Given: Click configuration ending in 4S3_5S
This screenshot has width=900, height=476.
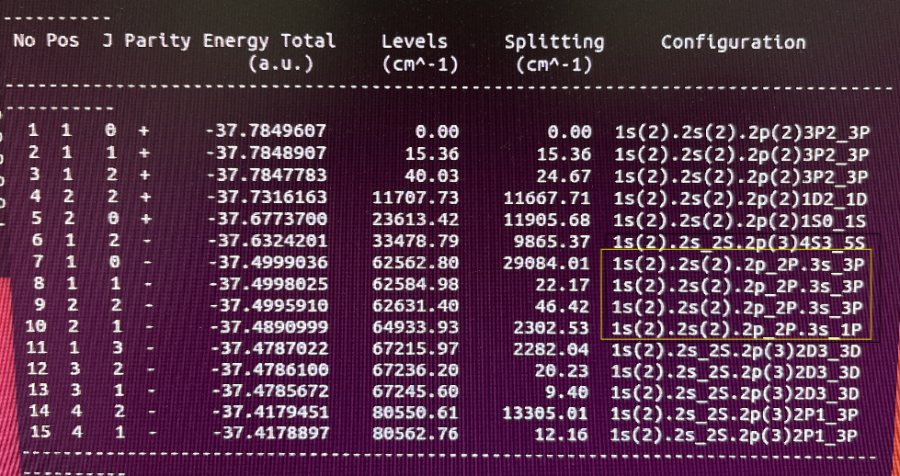Looking at the screenshot, I should (740, 243).
